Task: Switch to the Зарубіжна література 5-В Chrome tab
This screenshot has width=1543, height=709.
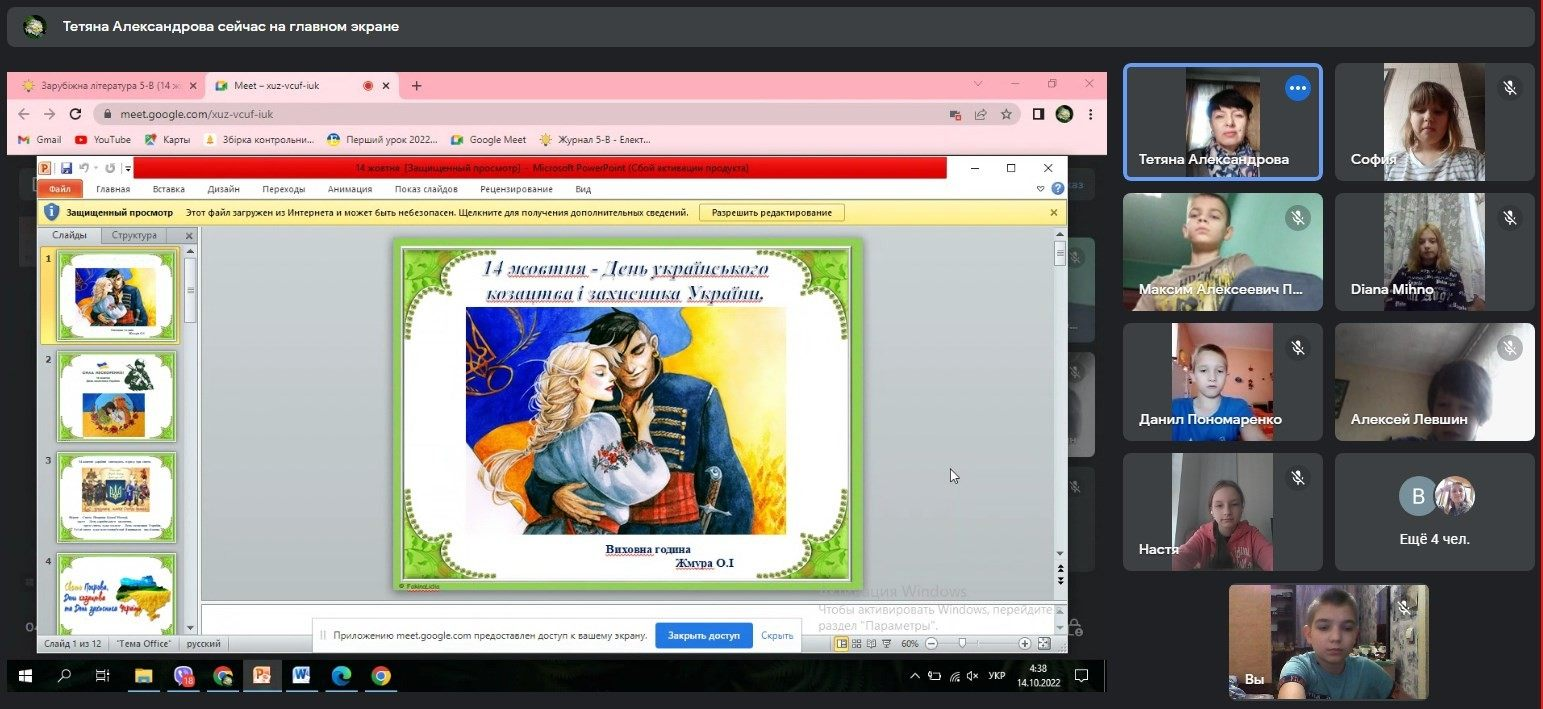Action: (107, 86)
